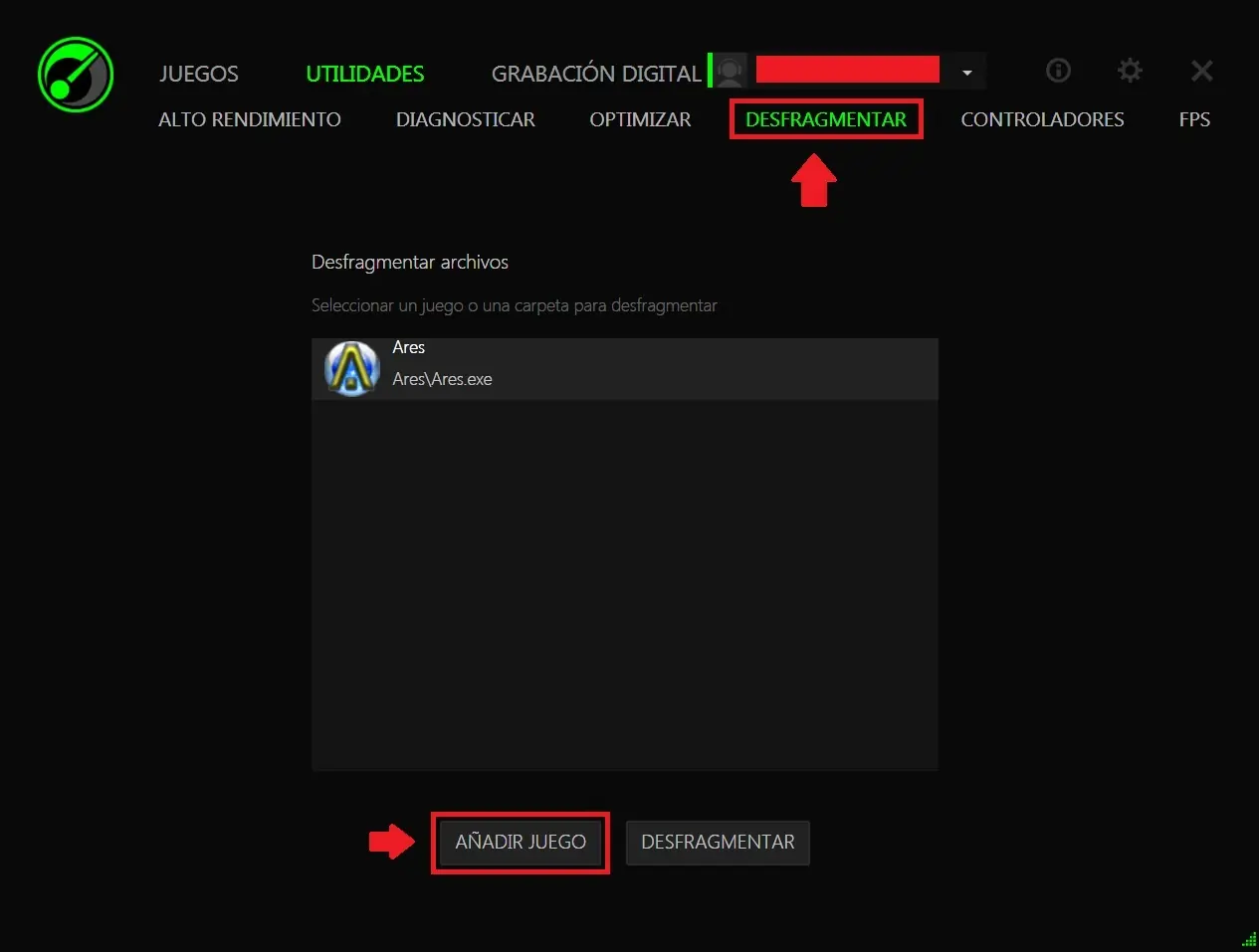
Task: Click the DESFRAGMENTAR button below the list
Action: coord(718,842)
